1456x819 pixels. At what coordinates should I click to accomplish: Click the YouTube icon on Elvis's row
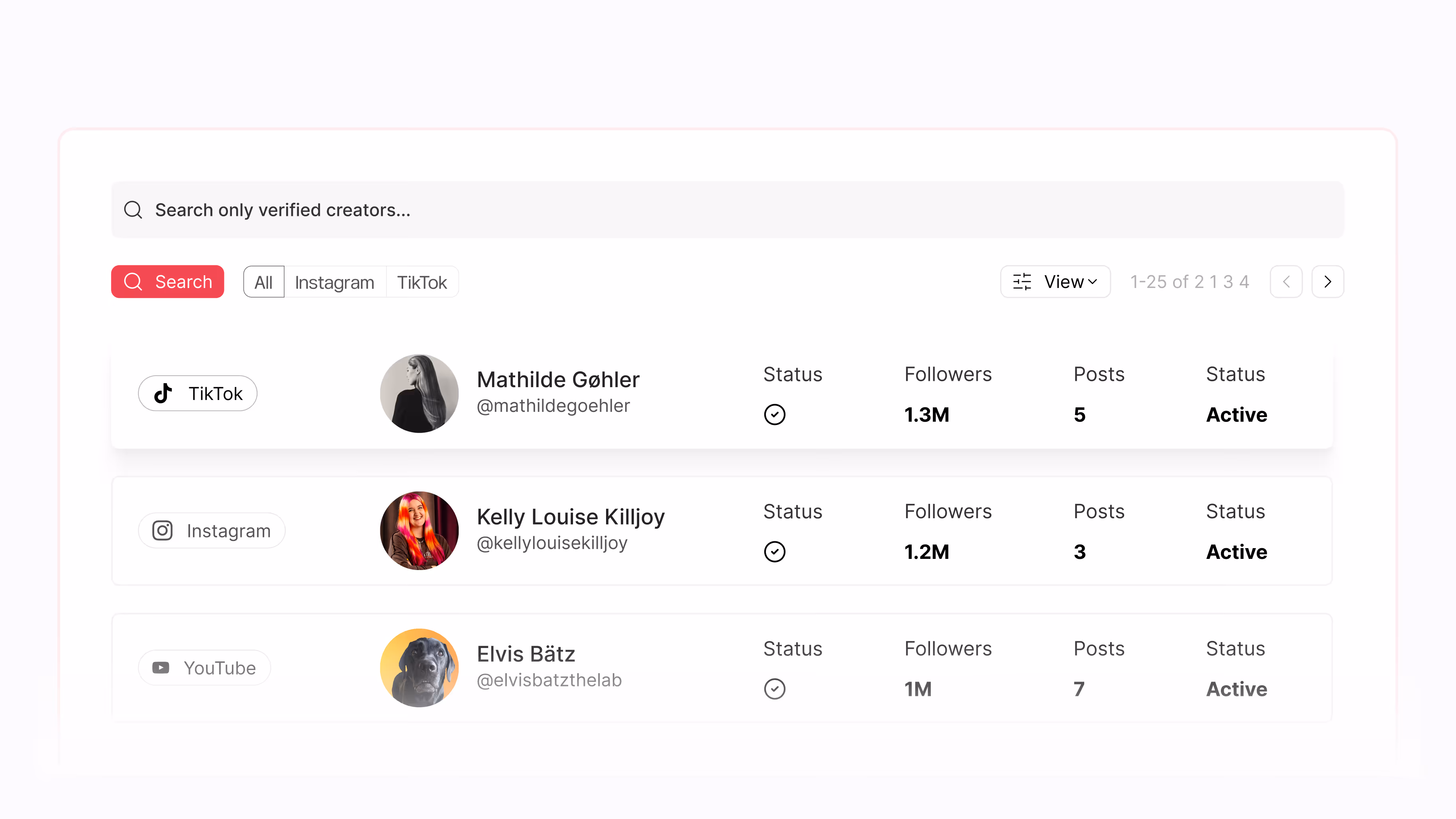161,668
